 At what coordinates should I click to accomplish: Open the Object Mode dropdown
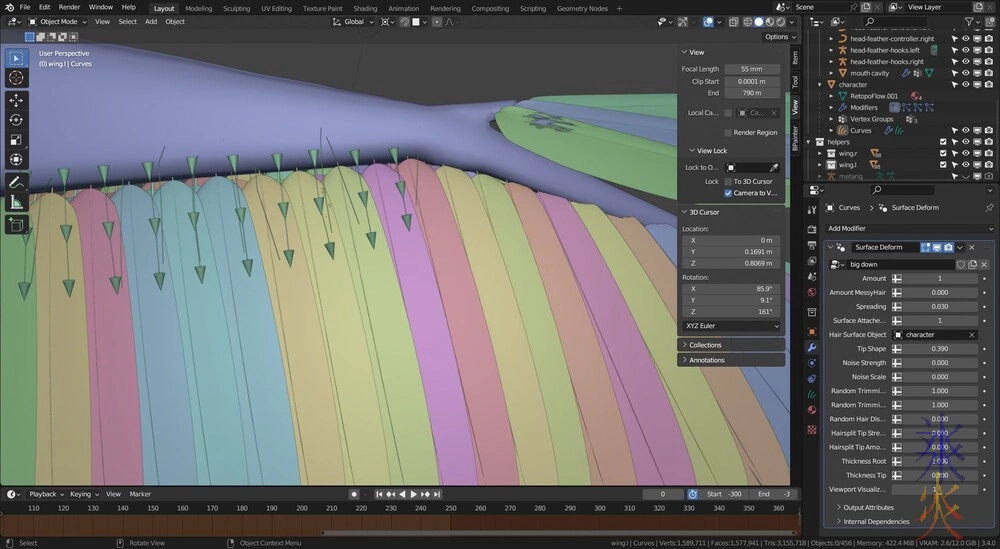click(x=56, y=21)
